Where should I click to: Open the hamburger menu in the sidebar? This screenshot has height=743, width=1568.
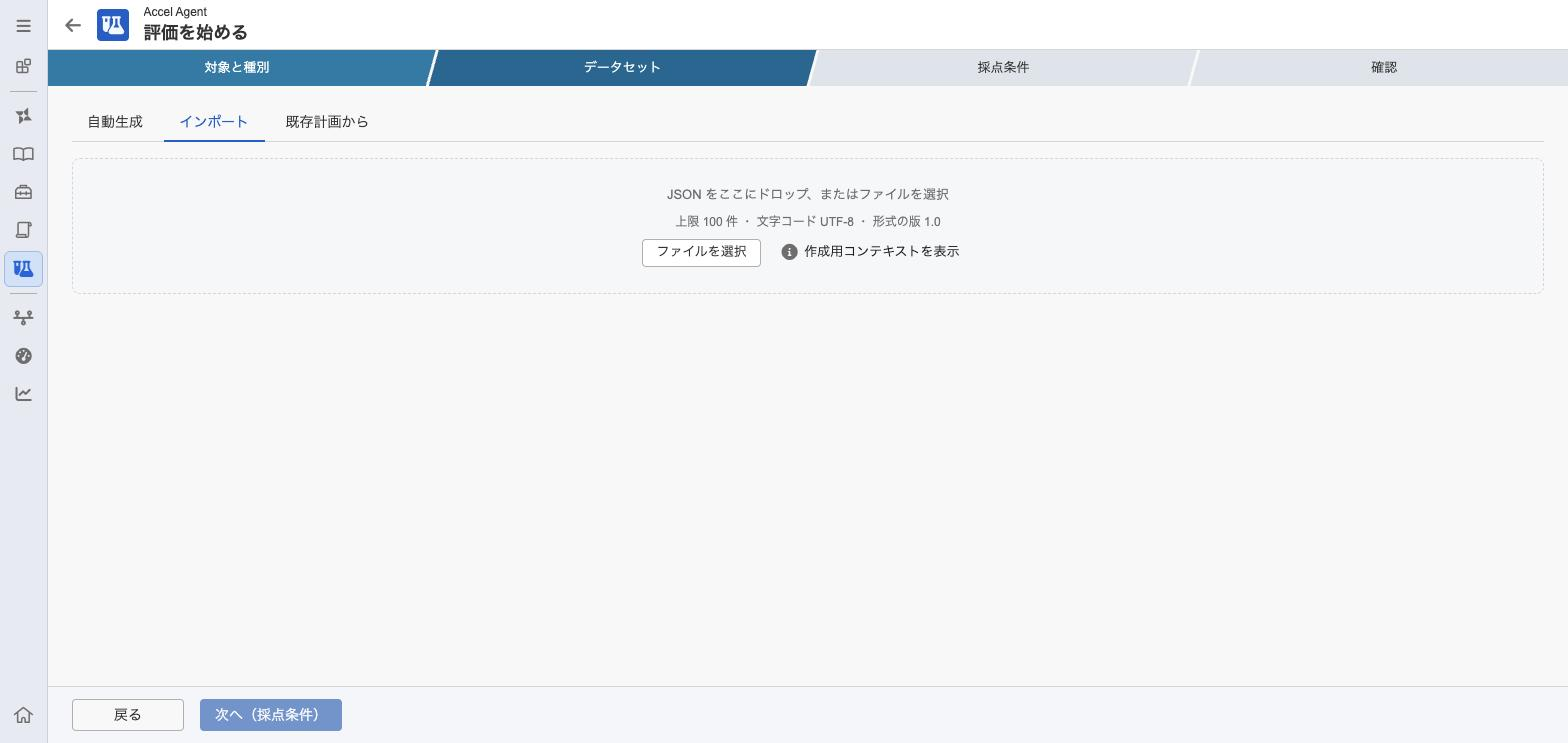(x=23, y=26)
